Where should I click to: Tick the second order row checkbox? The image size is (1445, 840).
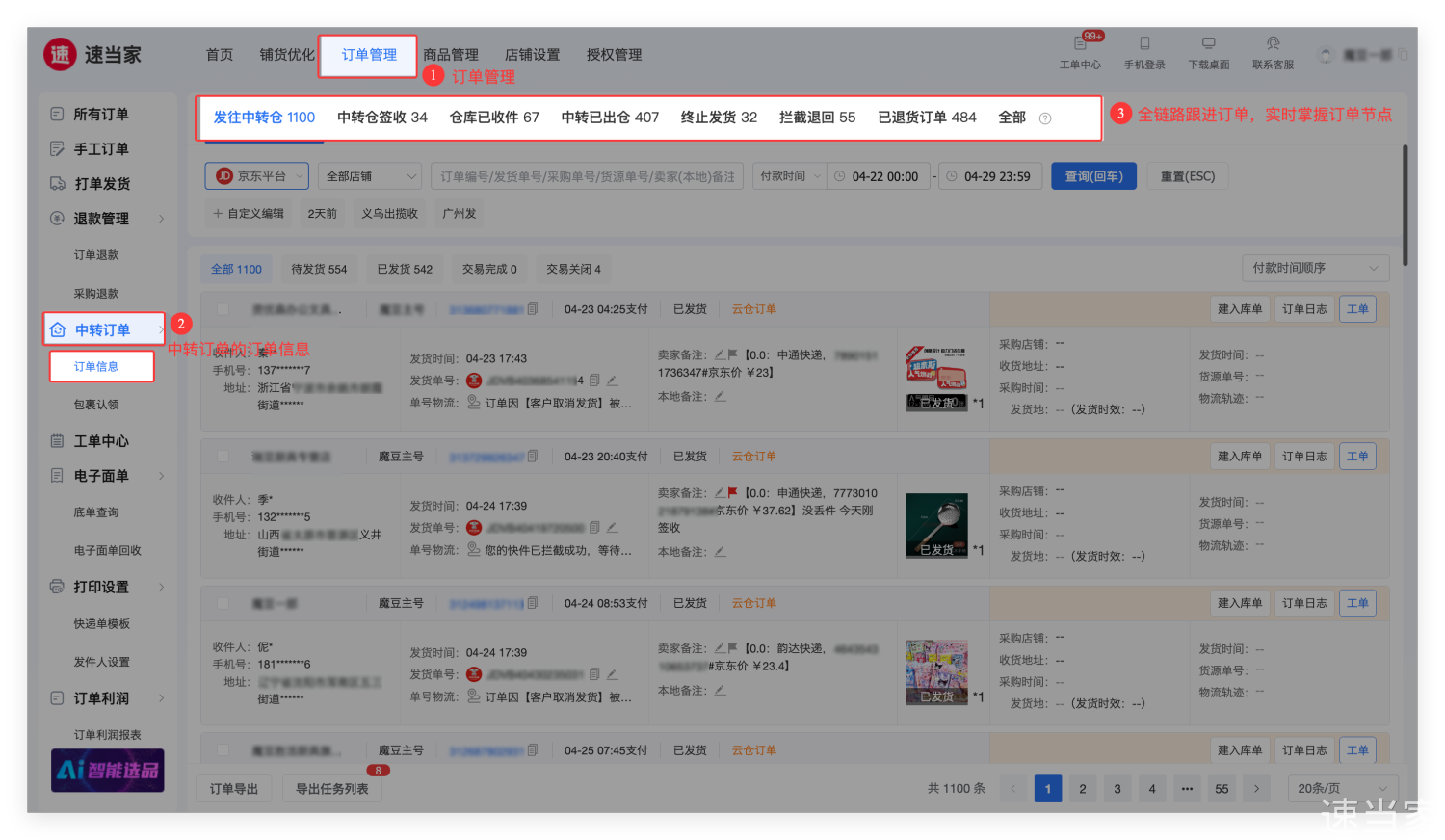223,457
